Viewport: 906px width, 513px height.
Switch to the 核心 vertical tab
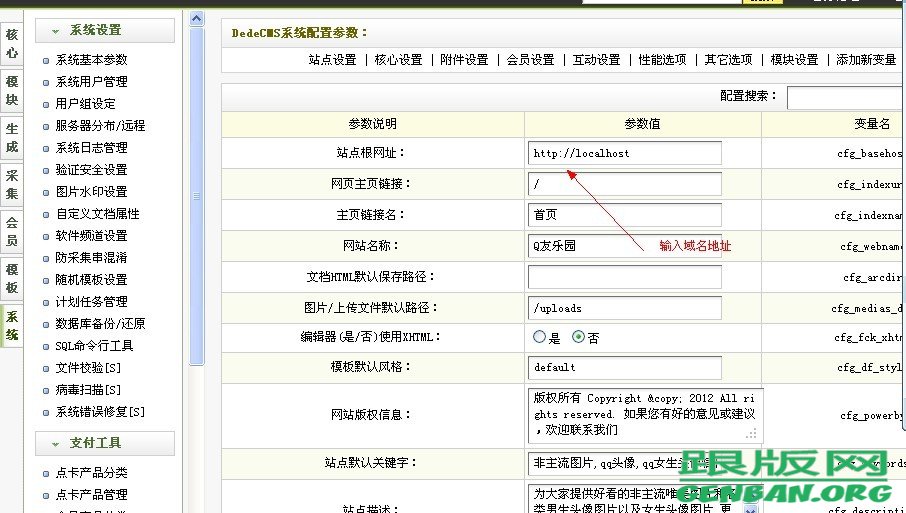(x=12, y=44)
